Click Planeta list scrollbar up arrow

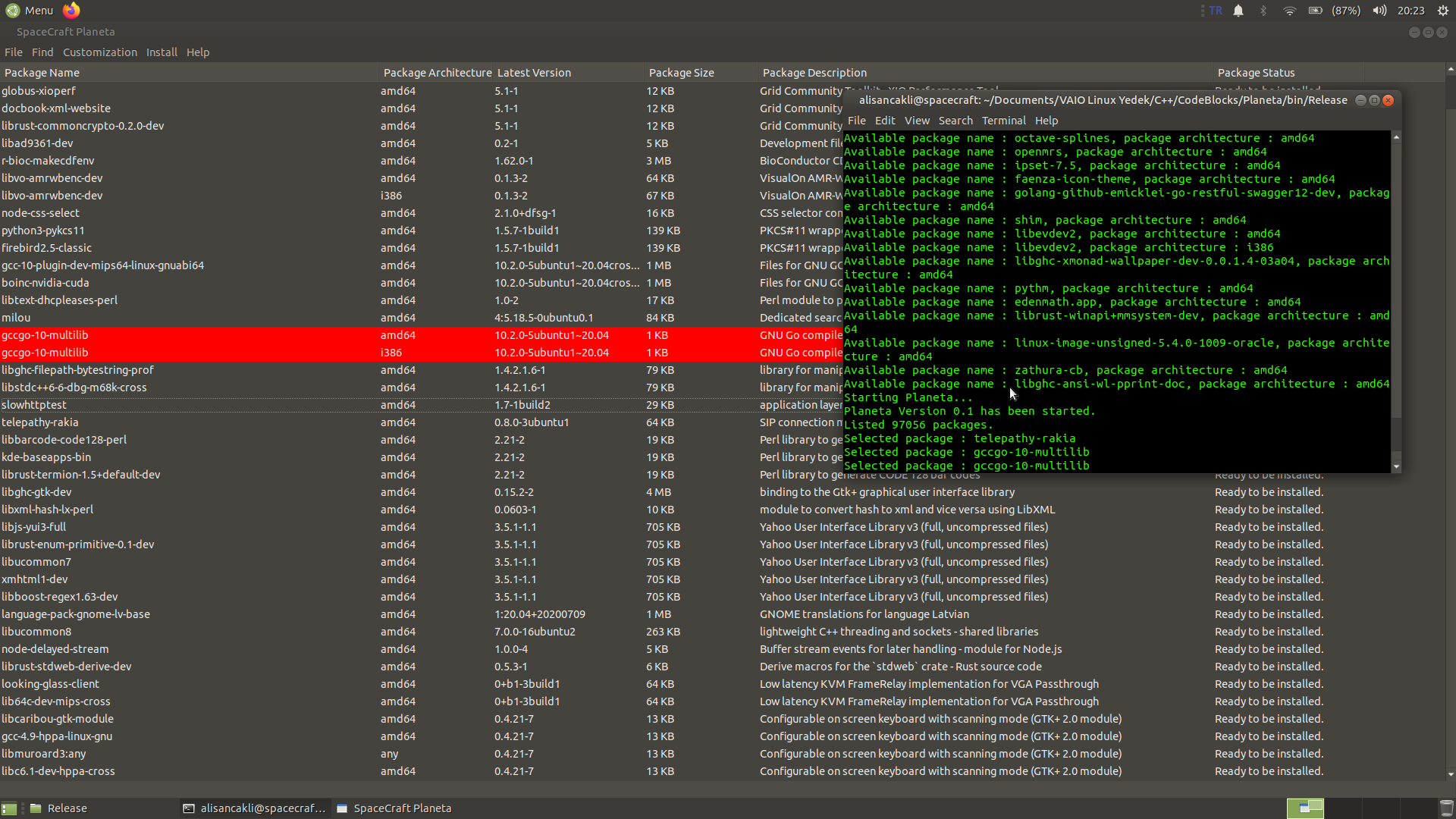pyautogui.click(x=1451, y=69)
